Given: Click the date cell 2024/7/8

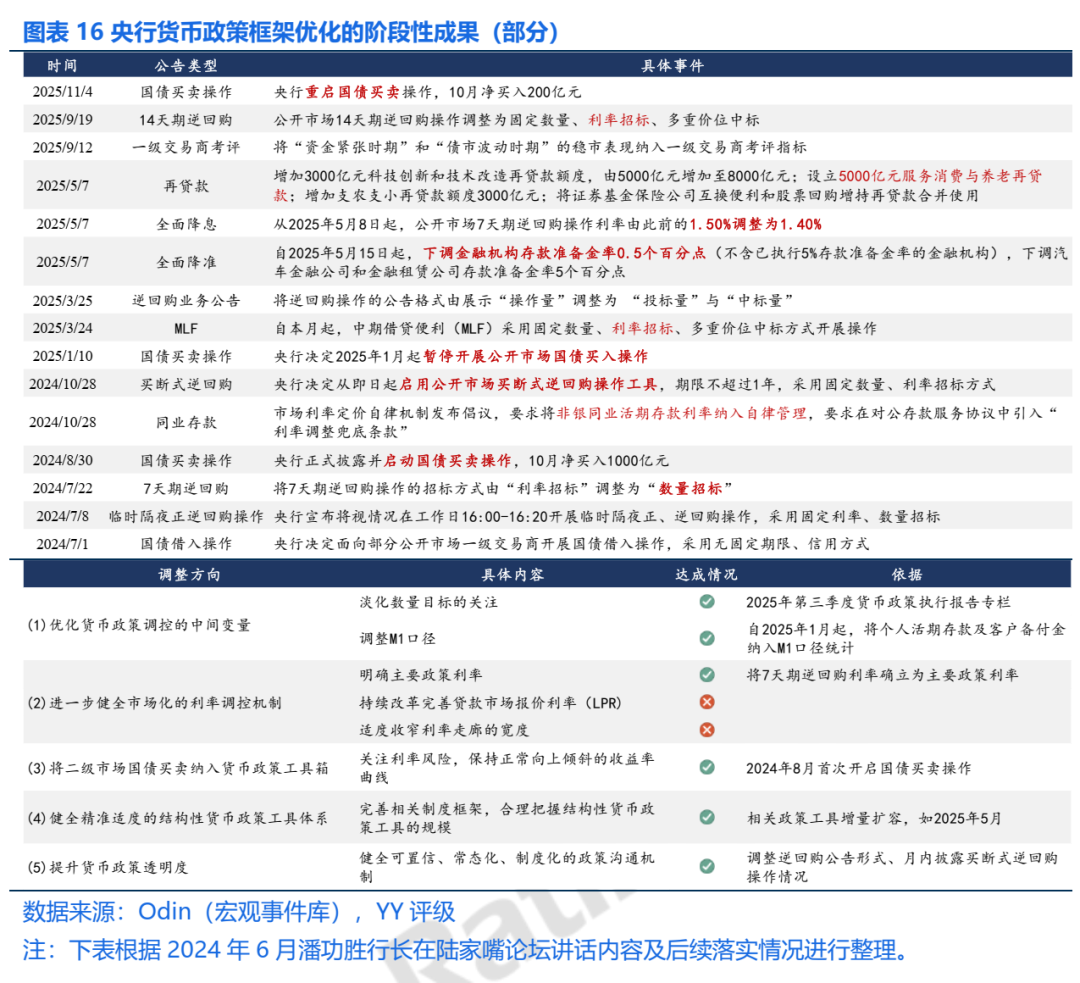Looking at the screenshot, I should pos(63,516).
